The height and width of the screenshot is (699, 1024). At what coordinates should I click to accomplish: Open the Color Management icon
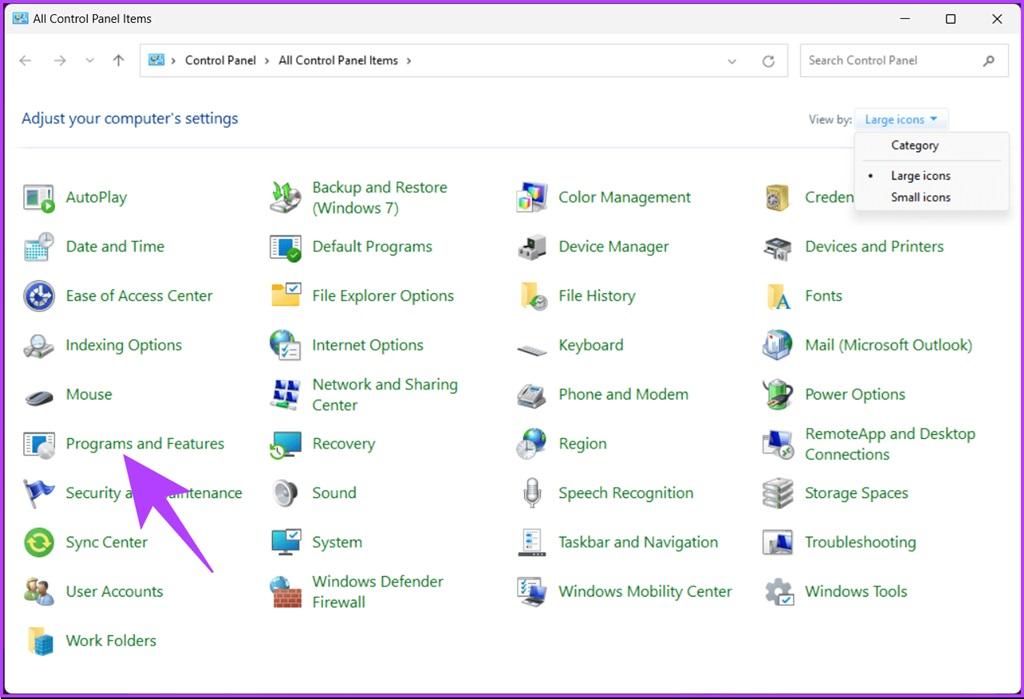(532, 197)
